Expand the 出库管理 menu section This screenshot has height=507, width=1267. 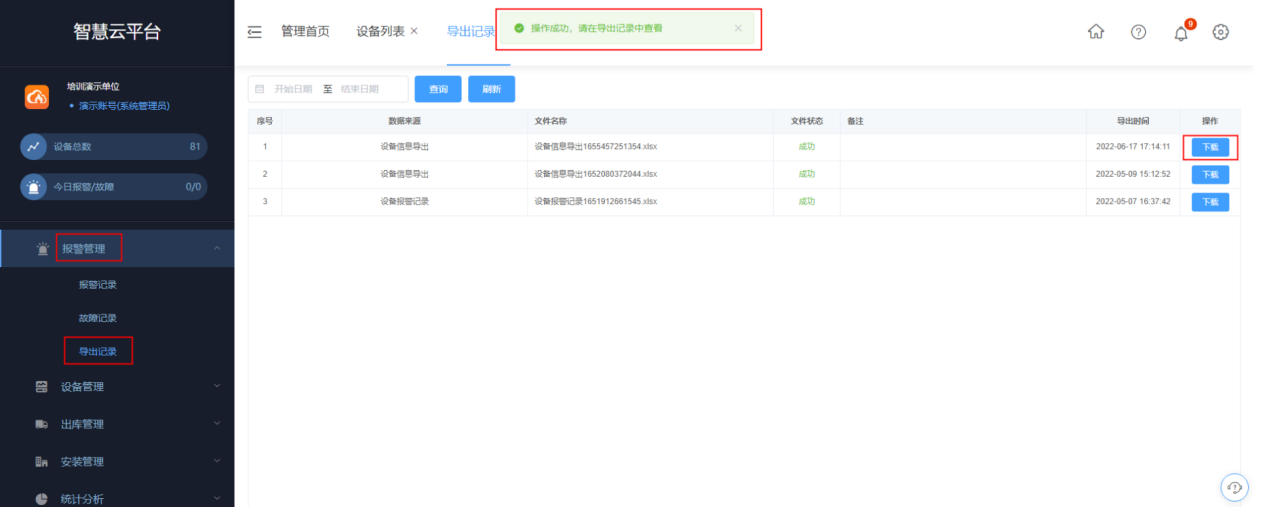tap(217, 424)
